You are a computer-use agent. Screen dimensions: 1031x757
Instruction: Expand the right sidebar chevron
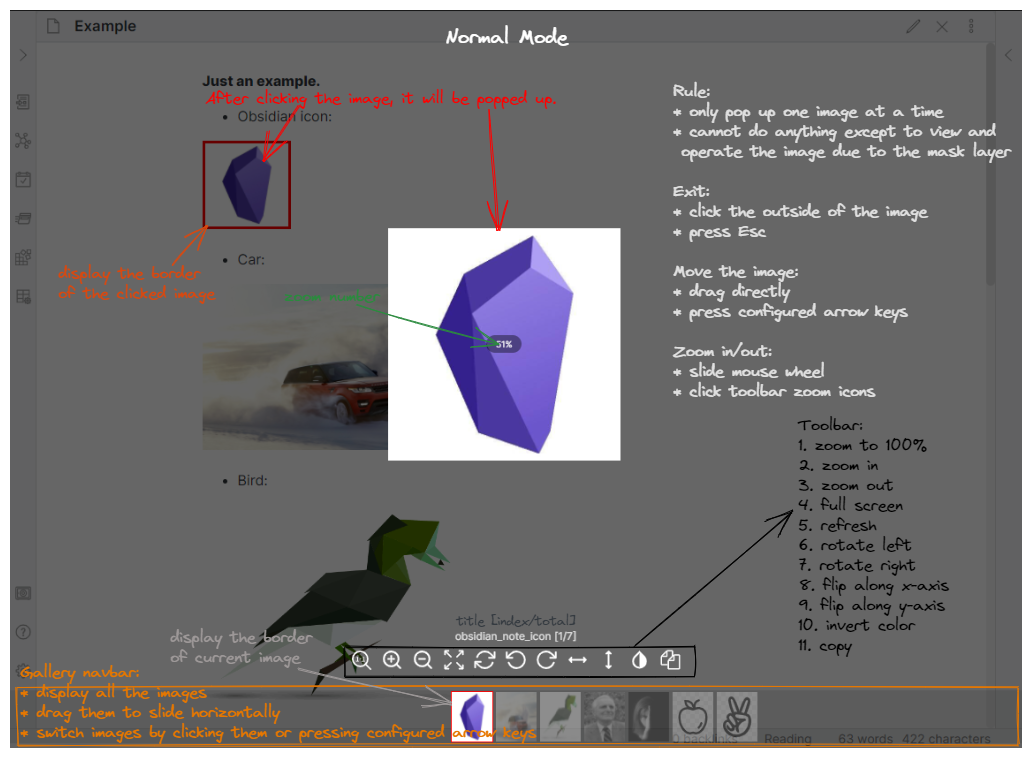tap(1008, 55)
